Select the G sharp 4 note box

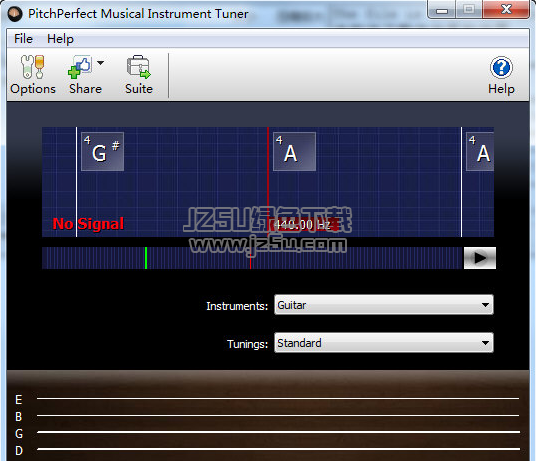pyautogui.click(x=103, y=151)
